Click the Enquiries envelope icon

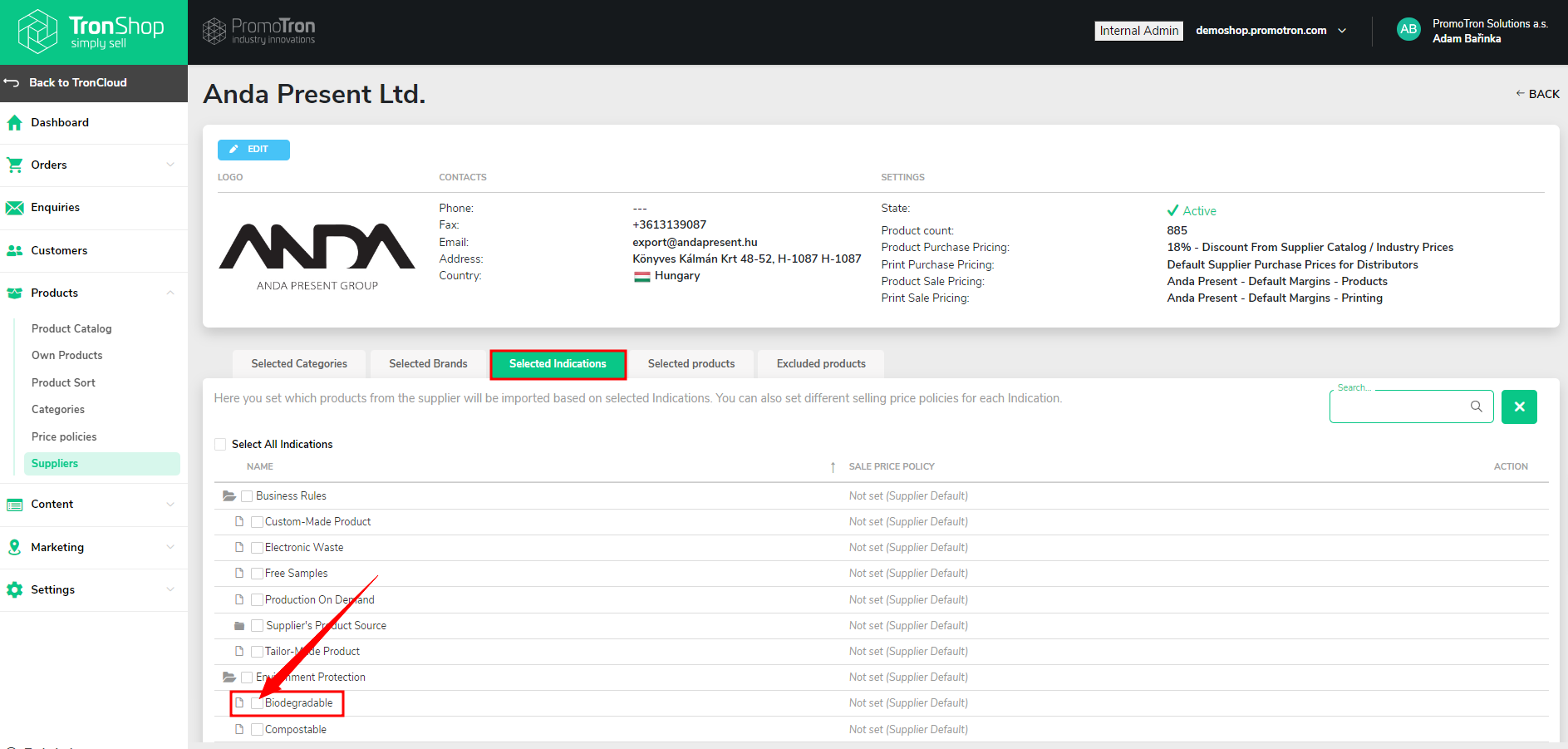(x=14, y=208)
